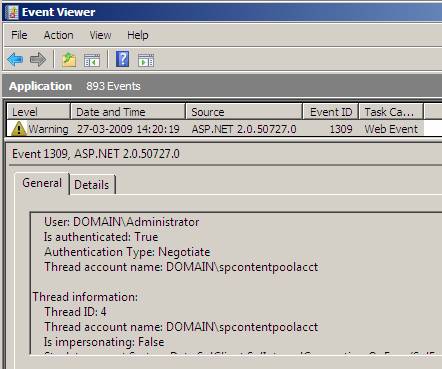
Task: Switch to the General tab
Action: [42, 183]
